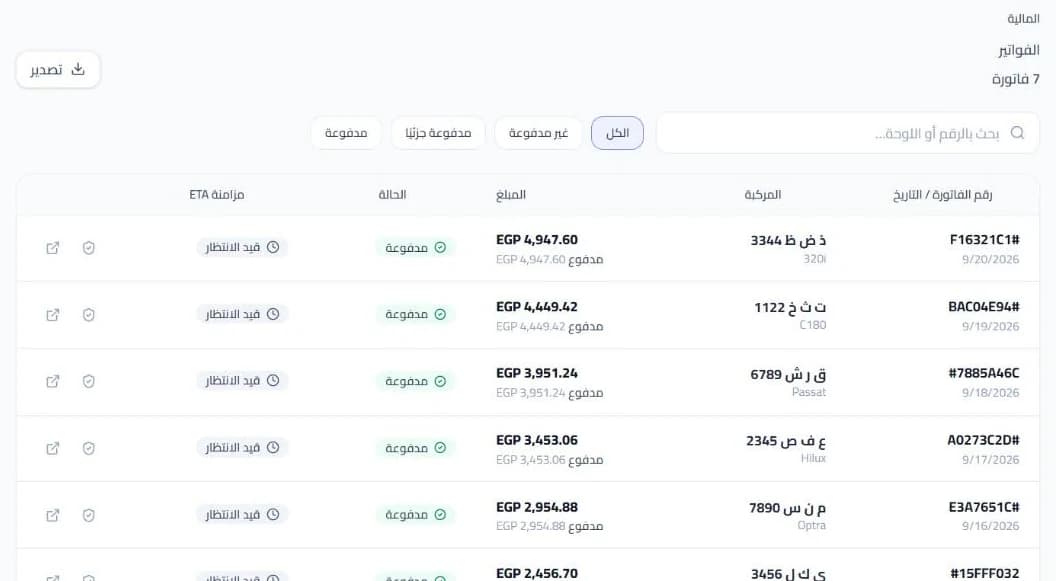The height and width of the screenshot is (581, 1056).
Task: Click amount EGP 2,954.88 in bold
Action: click(537, 507)
